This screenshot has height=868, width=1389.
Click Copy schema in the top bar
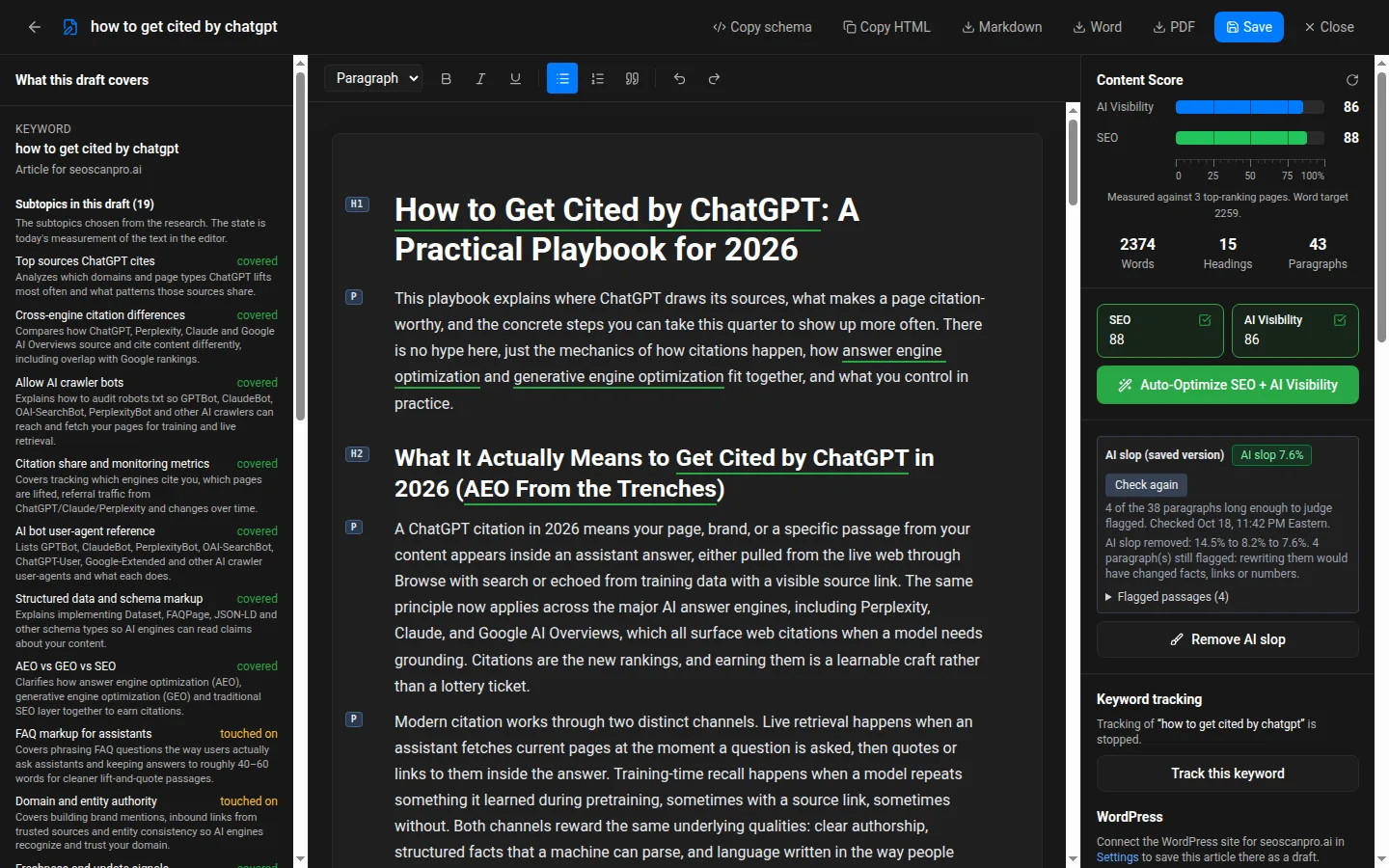coord(762,27)
